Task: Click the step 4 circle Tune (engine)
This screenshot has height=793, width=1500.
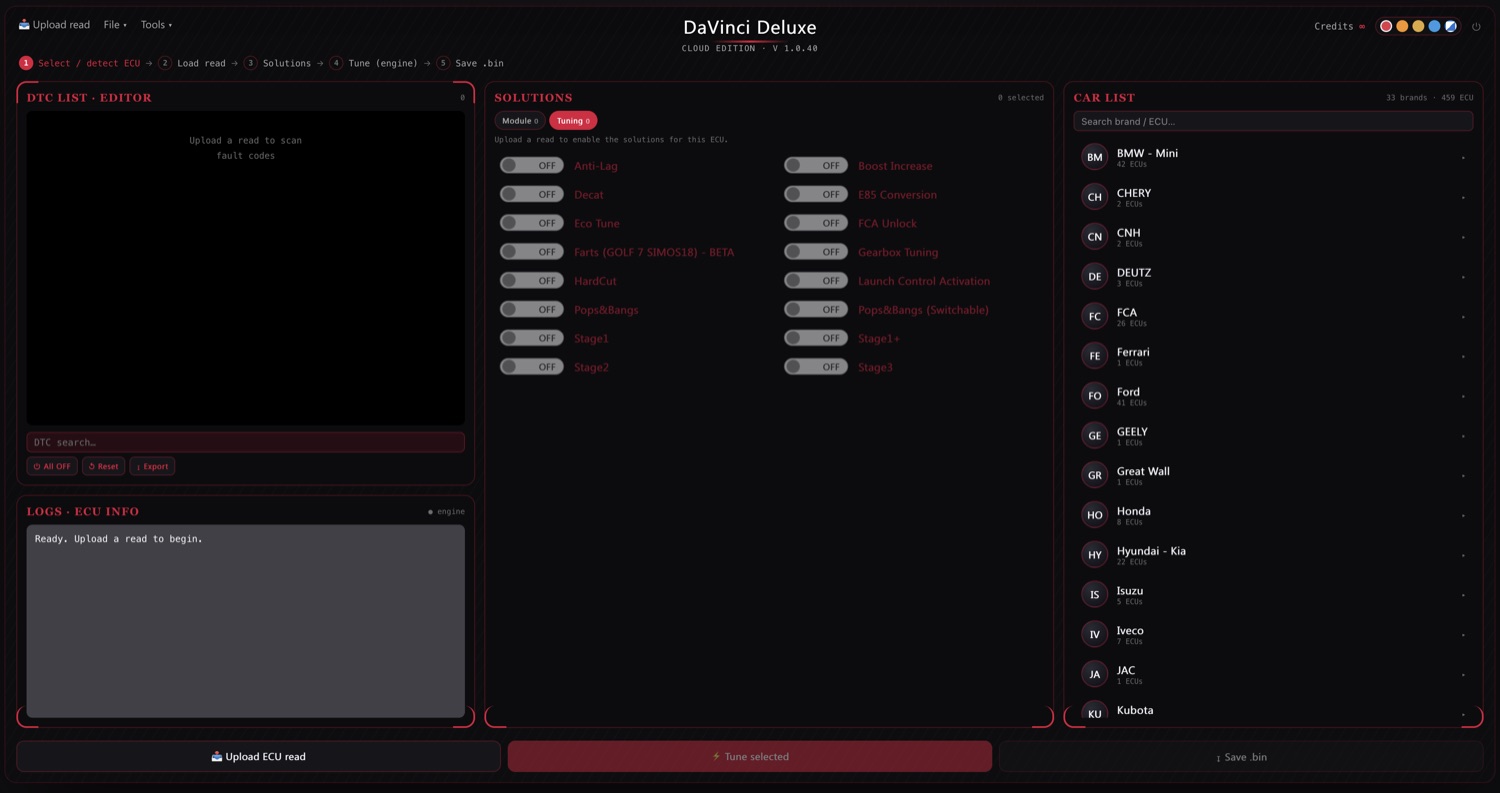Action: (x=336, y=63)
